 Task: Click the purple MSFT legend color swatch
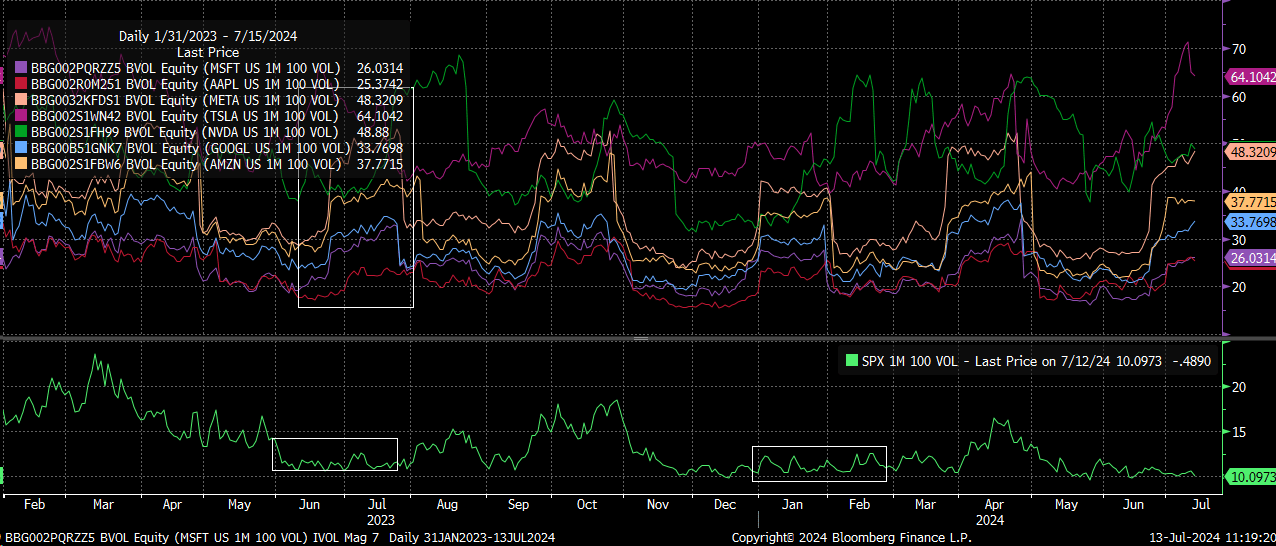click(x=21, y=68)
